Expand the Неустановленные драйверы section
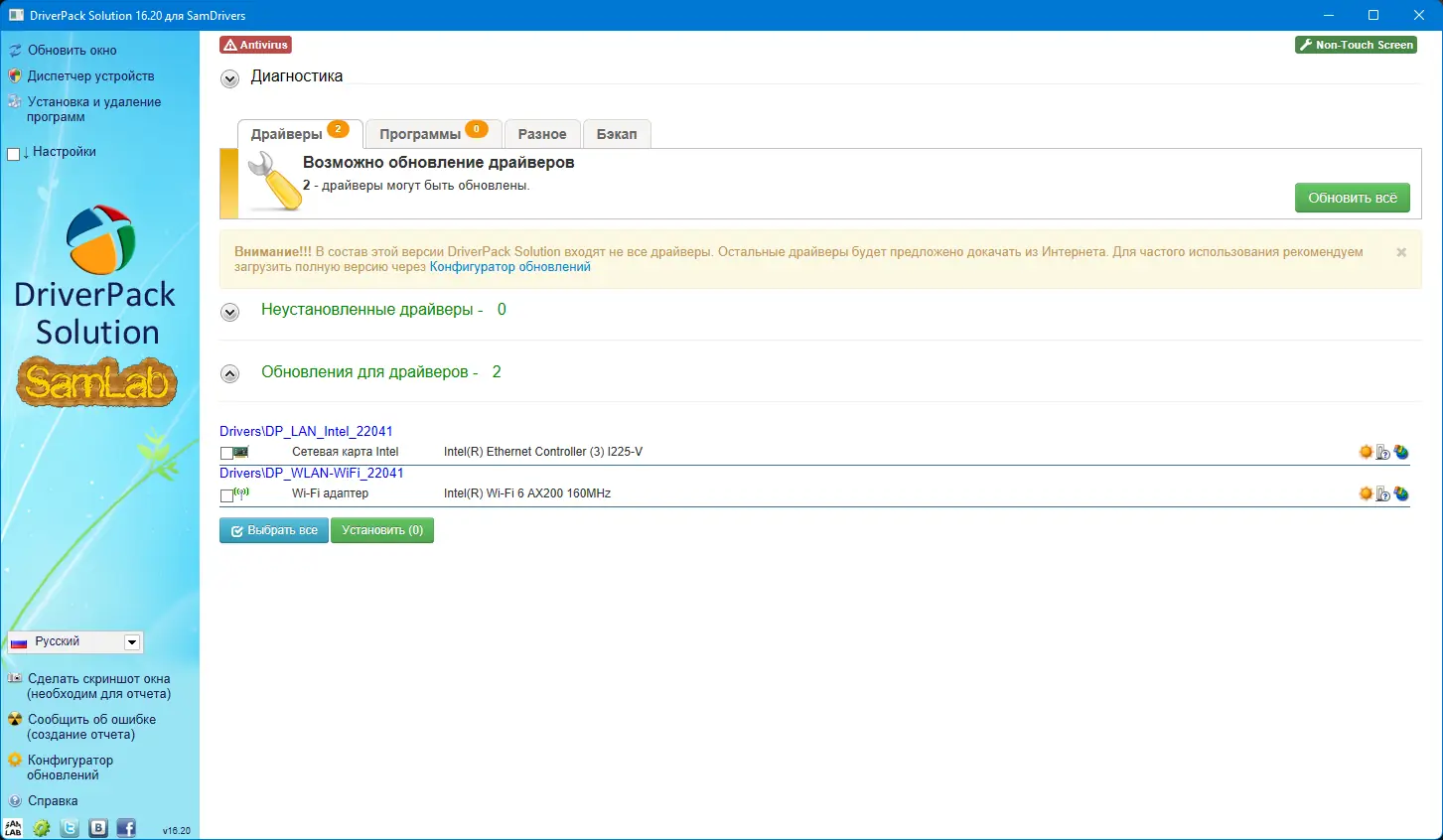Screen dimensions: 1443x840 (229, 312)
